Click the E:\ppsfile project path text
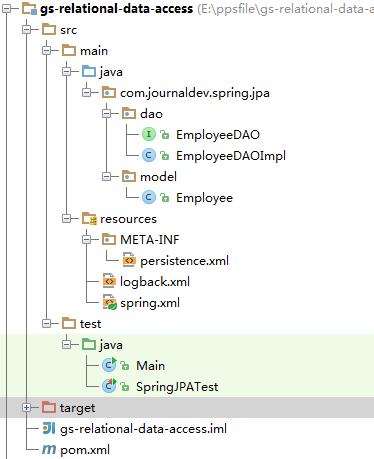374x459 pixels. pos(286,9)
